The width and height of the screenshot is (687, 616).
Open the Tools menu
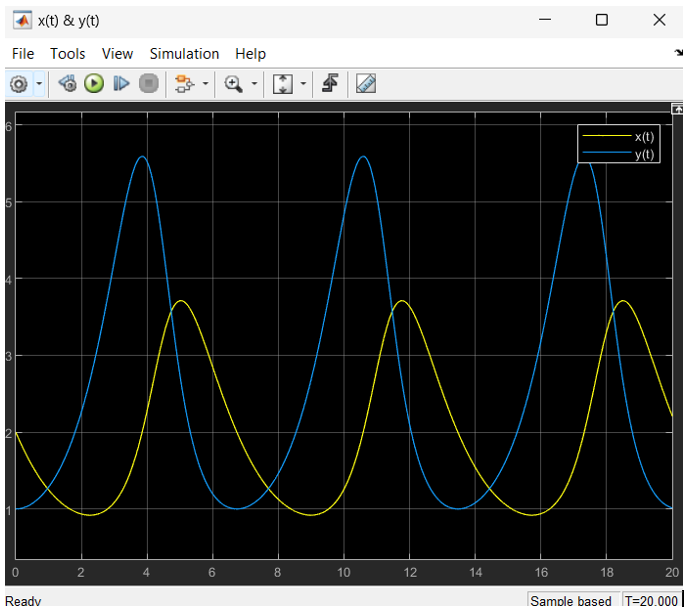(x=68, y=54)
